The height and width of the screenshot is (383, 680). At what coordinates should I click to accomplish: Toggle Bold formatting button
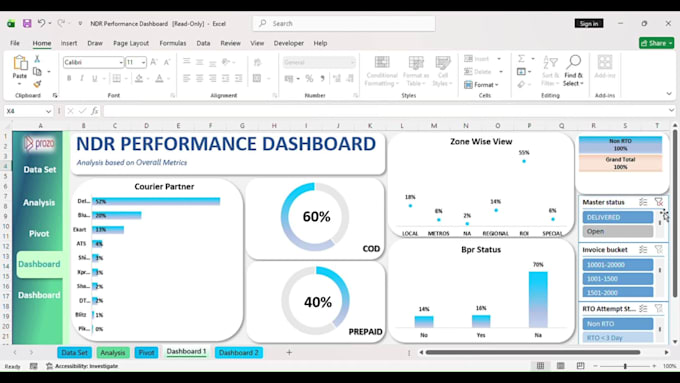pyautogui.click(x=69, y=79)
